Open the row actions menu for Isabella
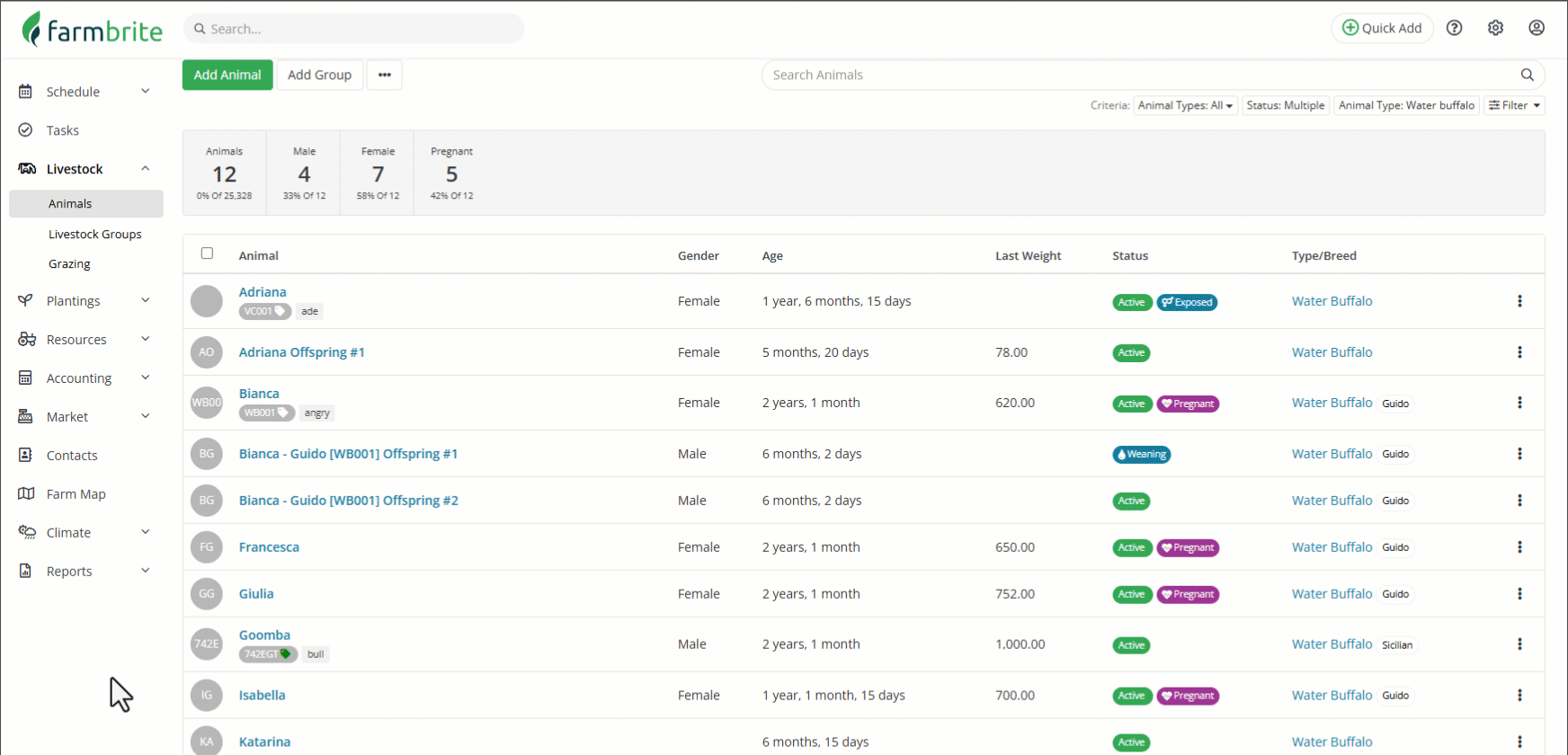 point(1519,696)
